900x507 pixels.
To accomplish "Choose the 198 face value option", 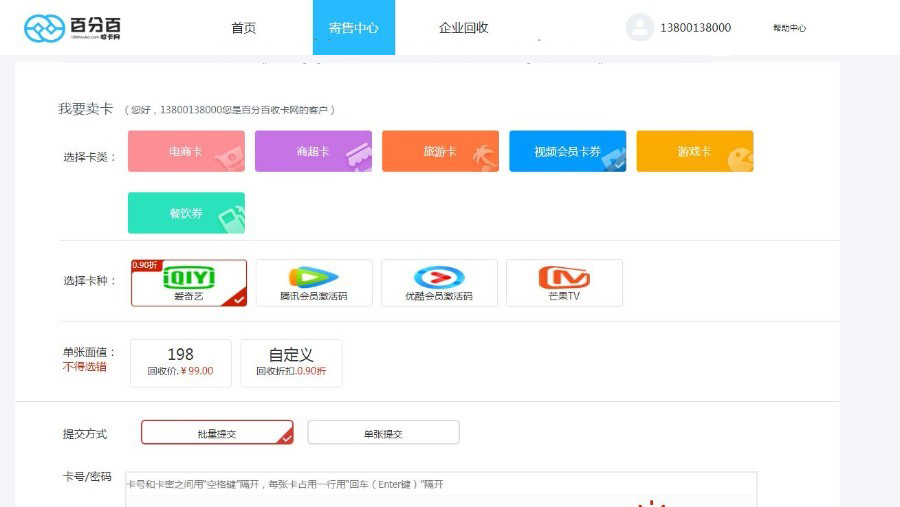I will (181, 363).
